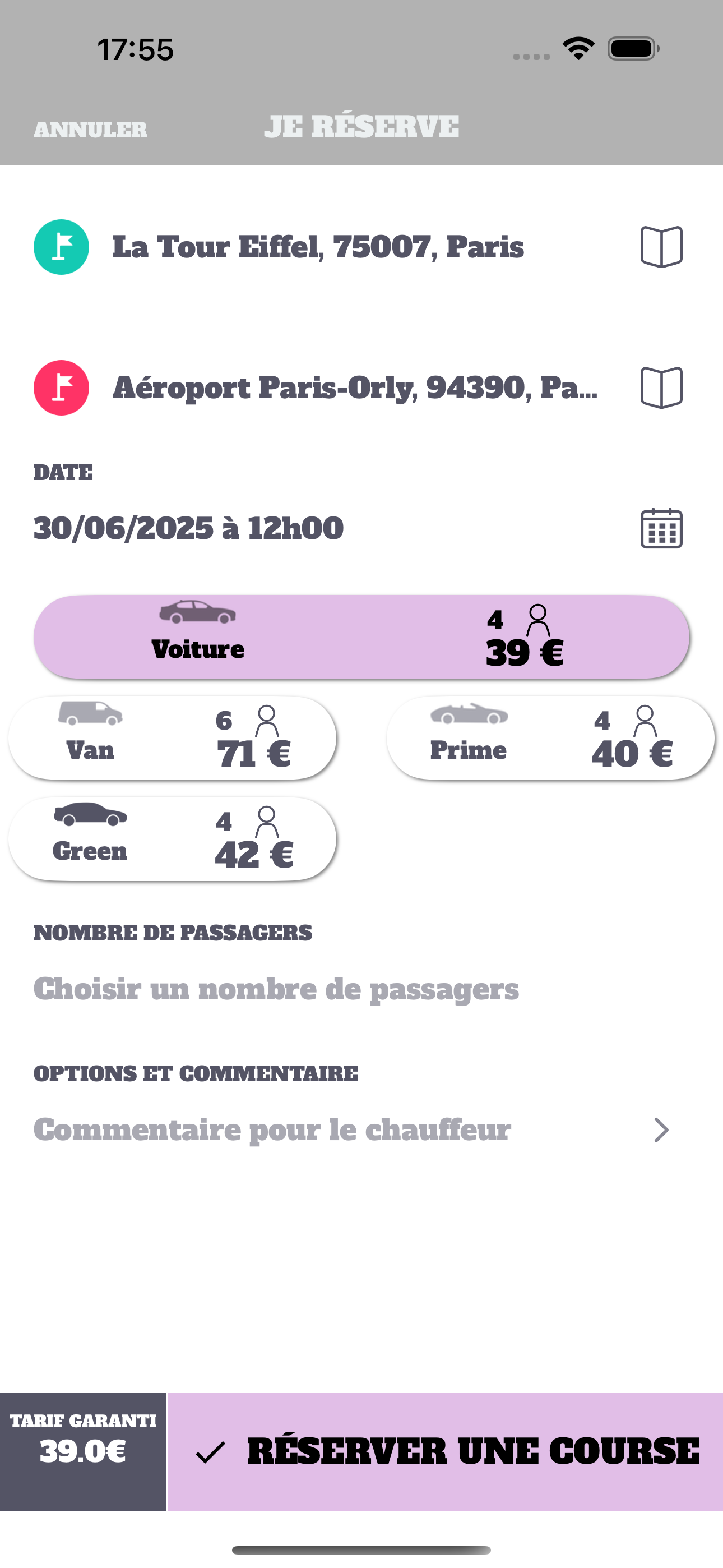The height and width of the screenshot is (1568, 723).
Task: Select the Prime option at 40 €
Action: click(x=550, y=738)
